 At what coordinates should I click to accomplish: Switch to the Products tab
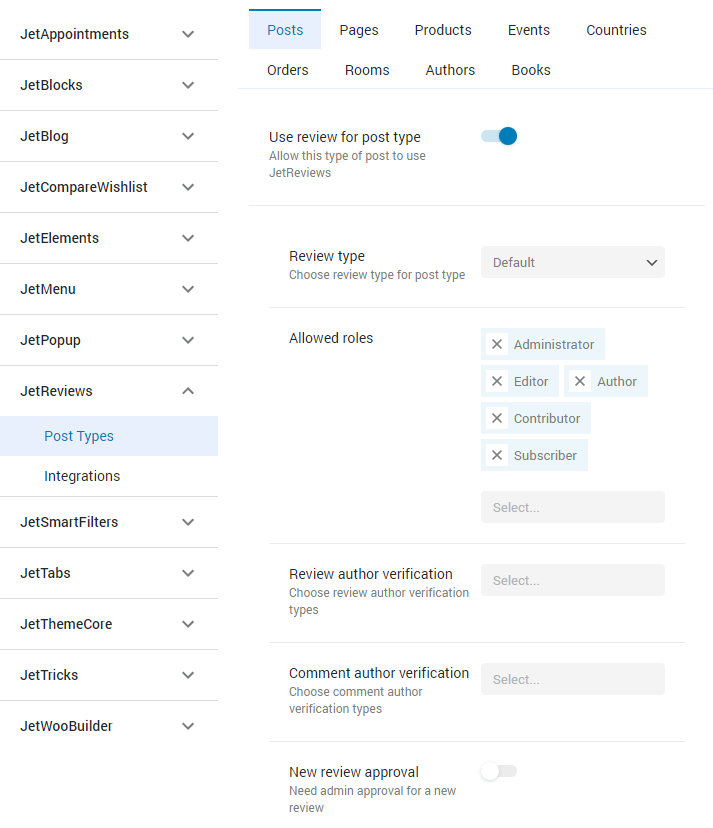point(443,30)
